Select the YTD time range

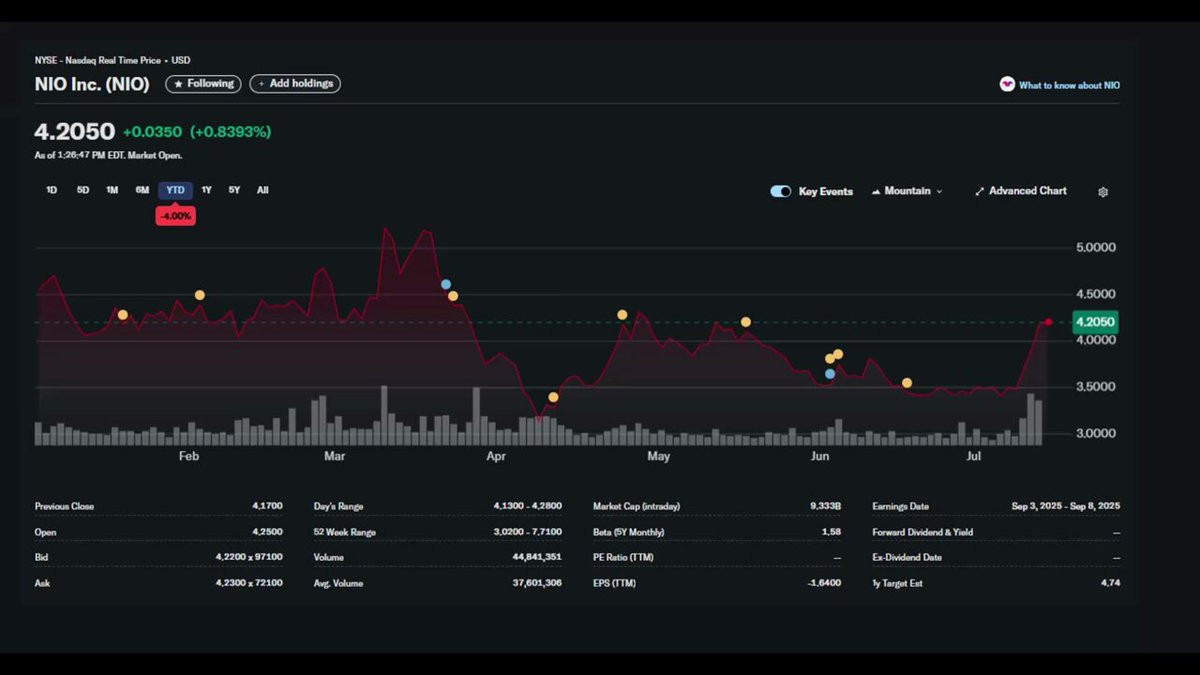pyautogui.click(x=175, y=190)
